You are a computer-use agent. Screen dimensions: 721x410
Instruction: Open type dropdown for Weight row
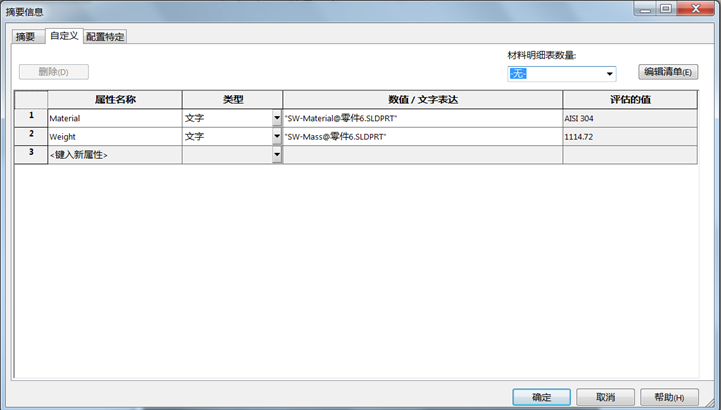(x=277, y=136)
